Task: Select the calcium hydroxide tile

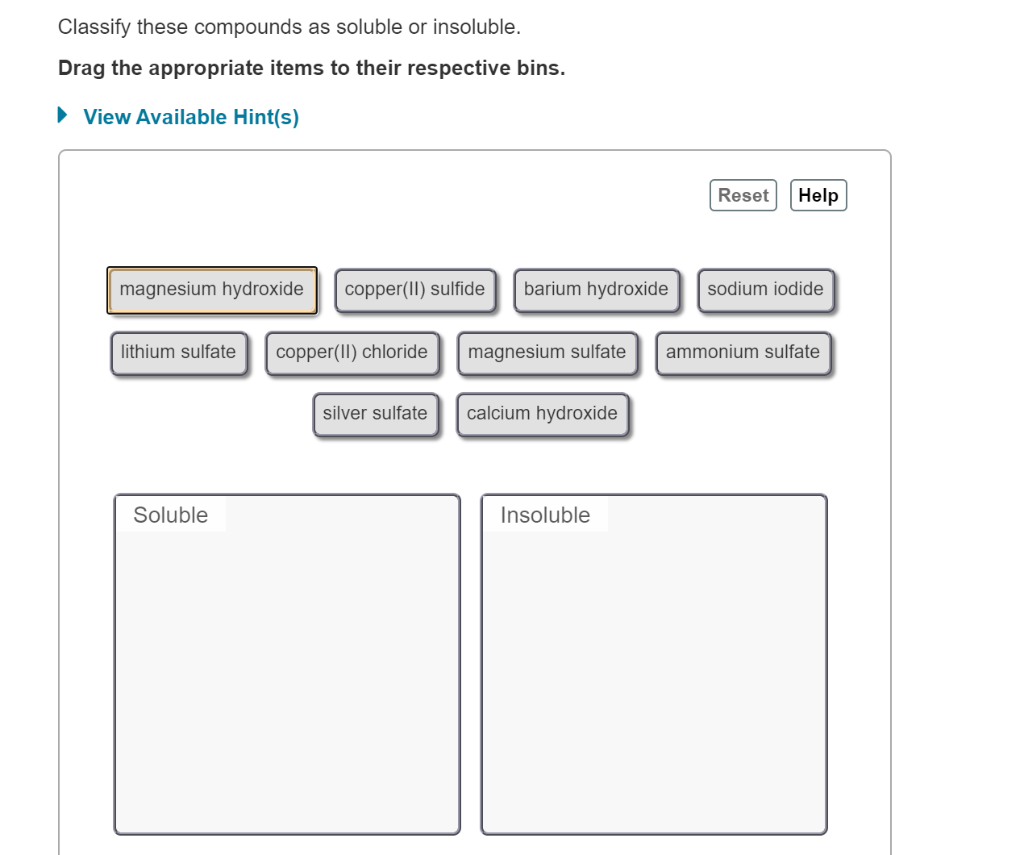Action: coord(544,414)
